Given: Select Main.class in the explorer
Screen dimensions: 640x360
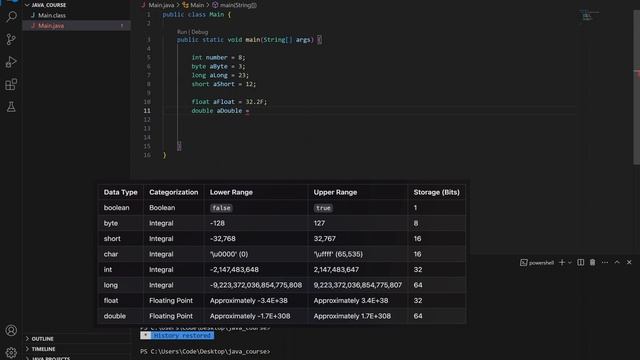Looking at the screenshot, I should pyautogui.click(x=52, y=15).
